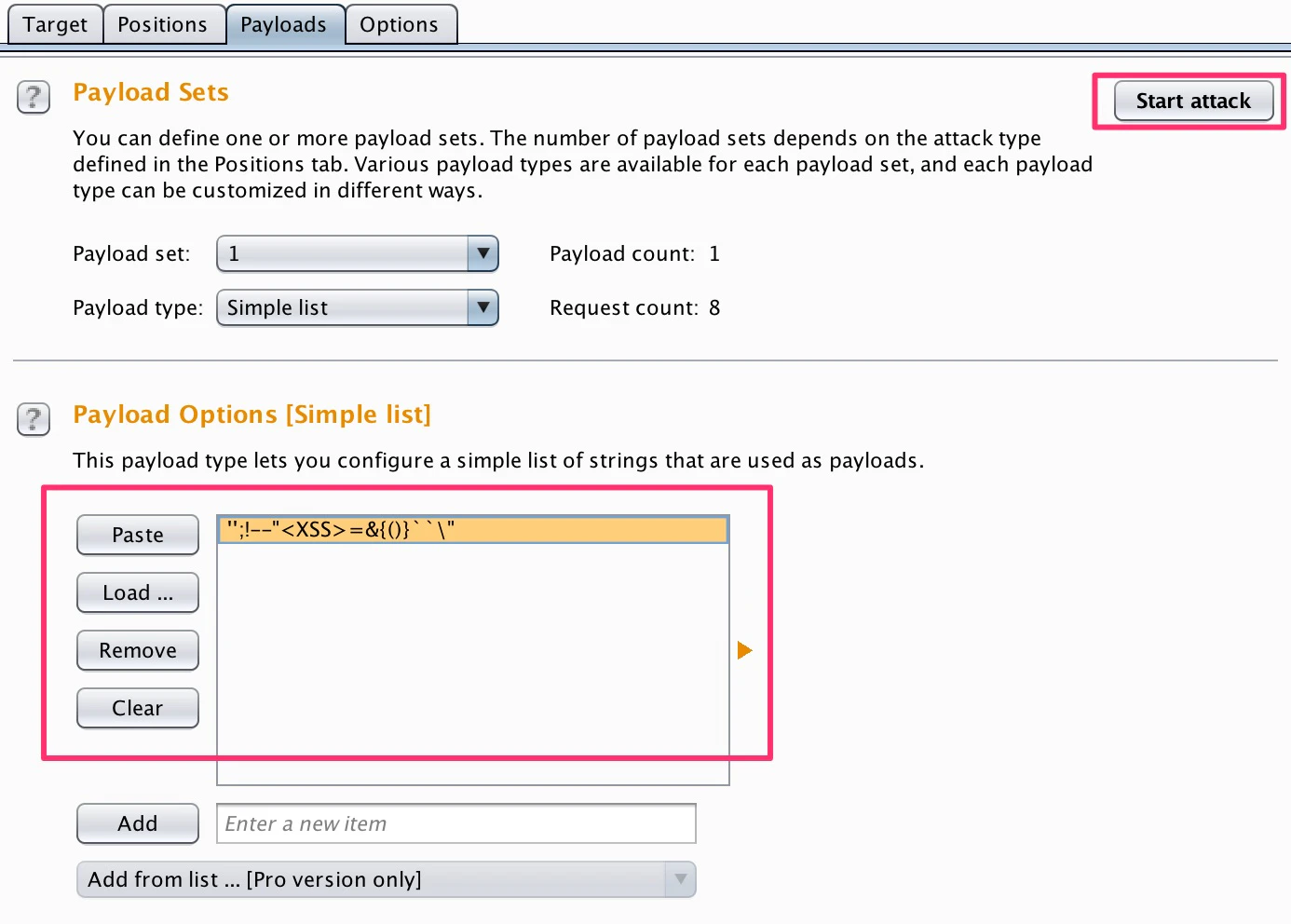This screenshot has height=924, width=1291.
Task: Add a new payload item
Action: (137, 823)
